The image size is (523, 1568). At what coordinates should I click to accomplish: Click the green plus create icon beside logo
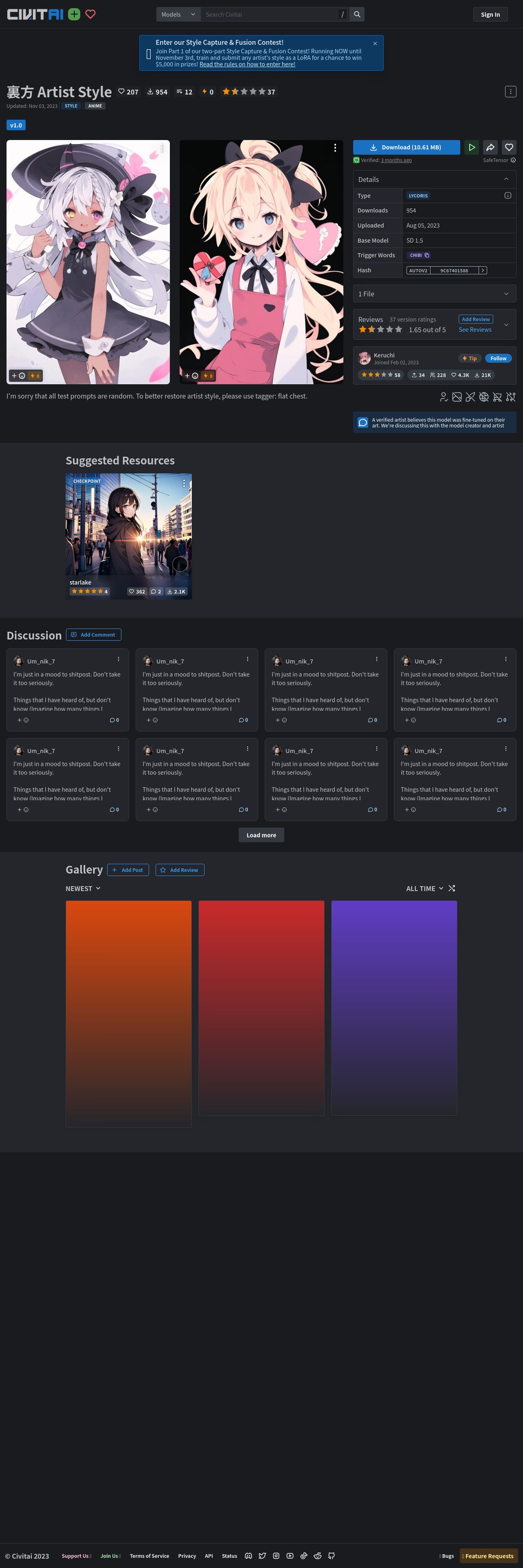coord(74,14)
